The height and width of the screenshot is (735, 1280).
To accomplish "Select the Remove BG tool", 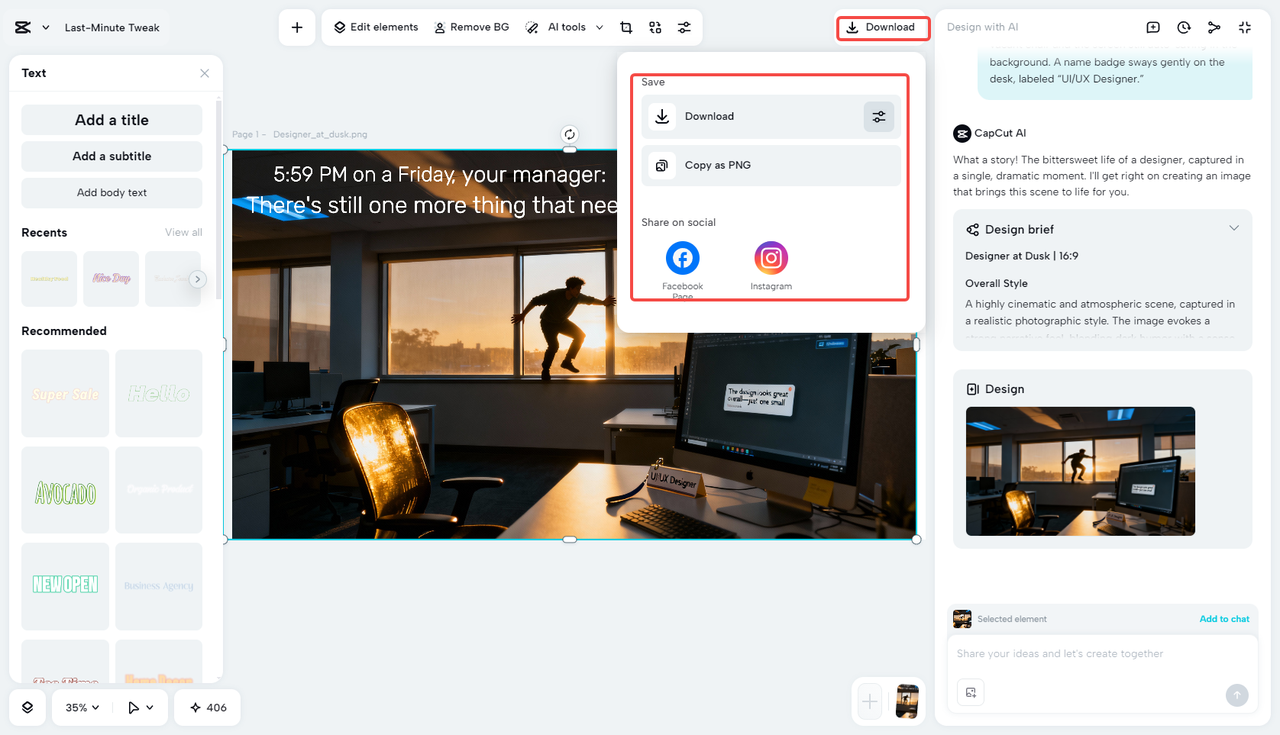I will click(x=471, y=27).
